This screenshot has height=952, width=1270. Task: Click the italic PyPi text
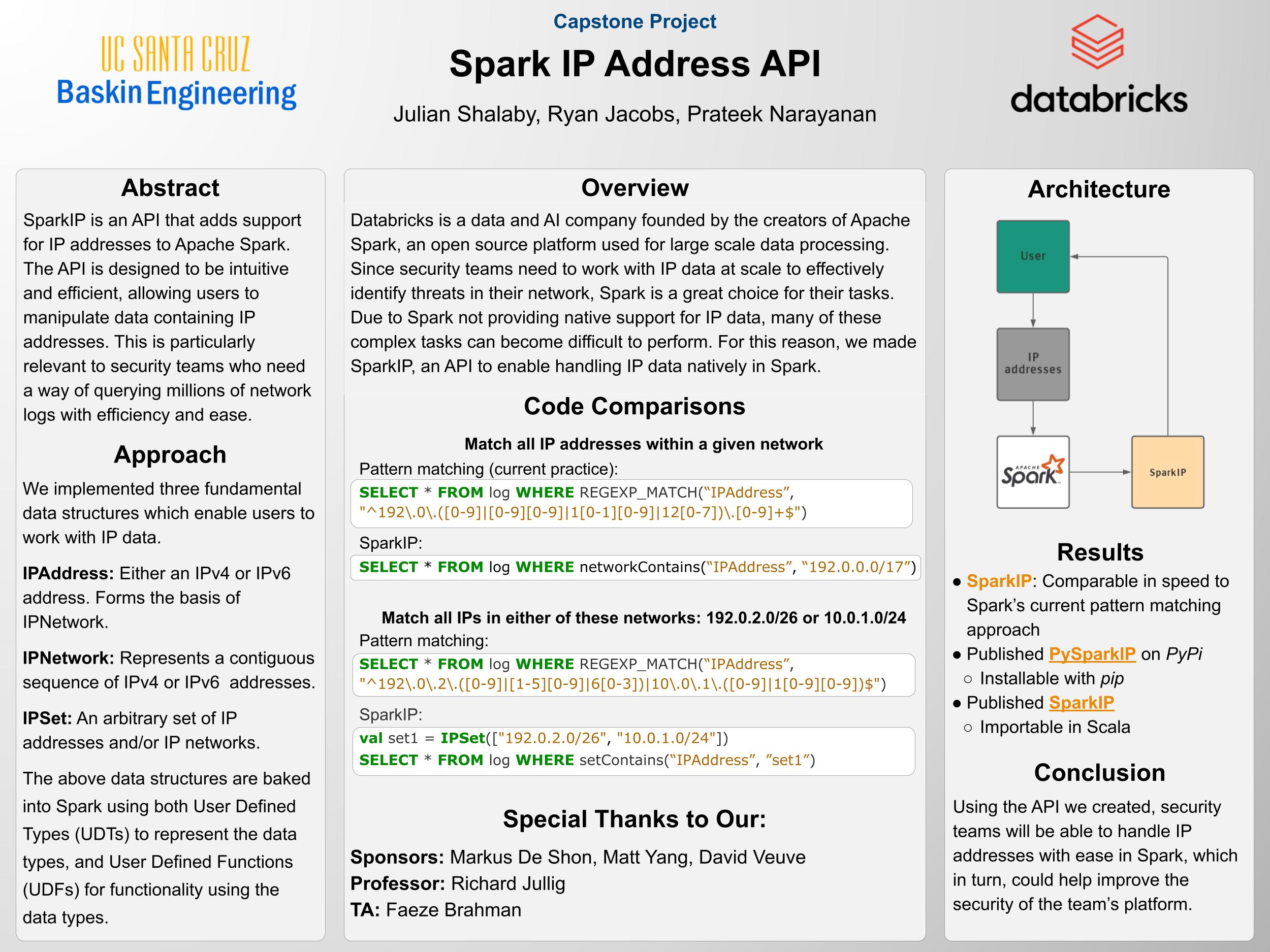coord(1184,654)
